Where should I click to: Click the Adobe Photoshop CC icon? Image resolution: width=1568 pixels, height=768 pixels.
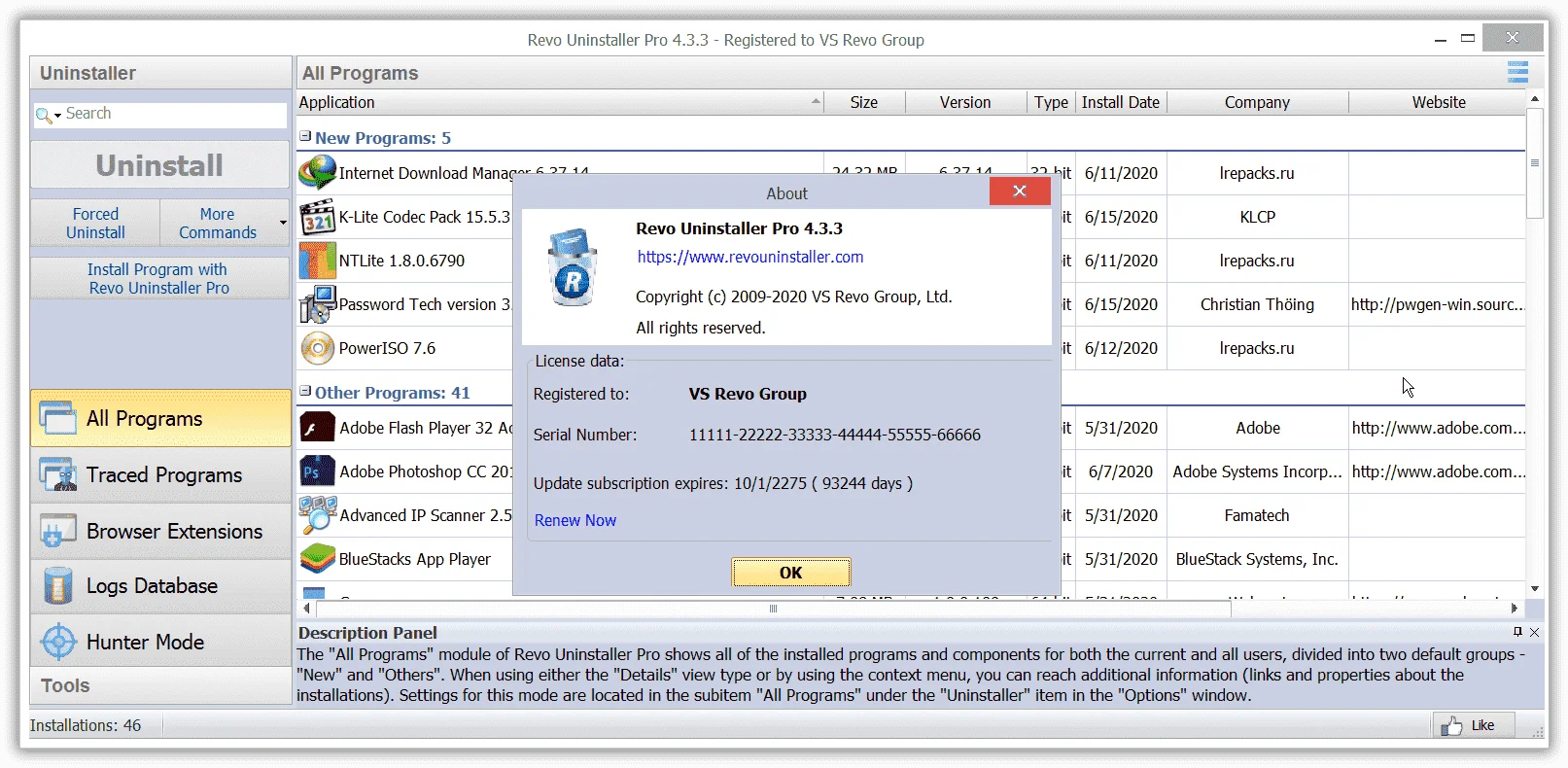(x=317, y=471)
